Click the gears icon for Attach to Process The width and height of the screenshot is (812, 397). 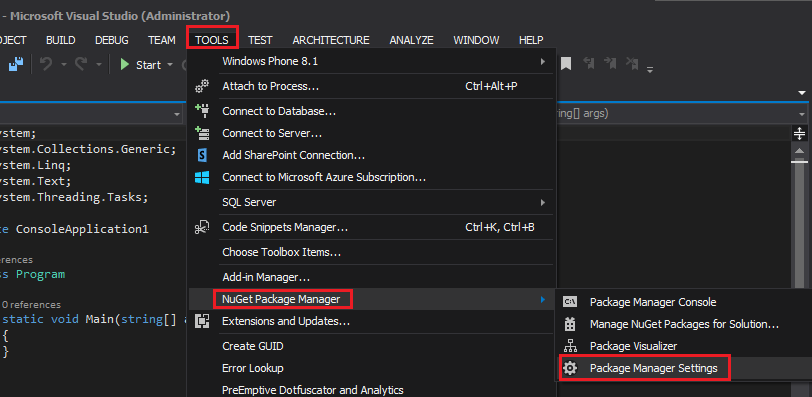click(x=202, y=86)
